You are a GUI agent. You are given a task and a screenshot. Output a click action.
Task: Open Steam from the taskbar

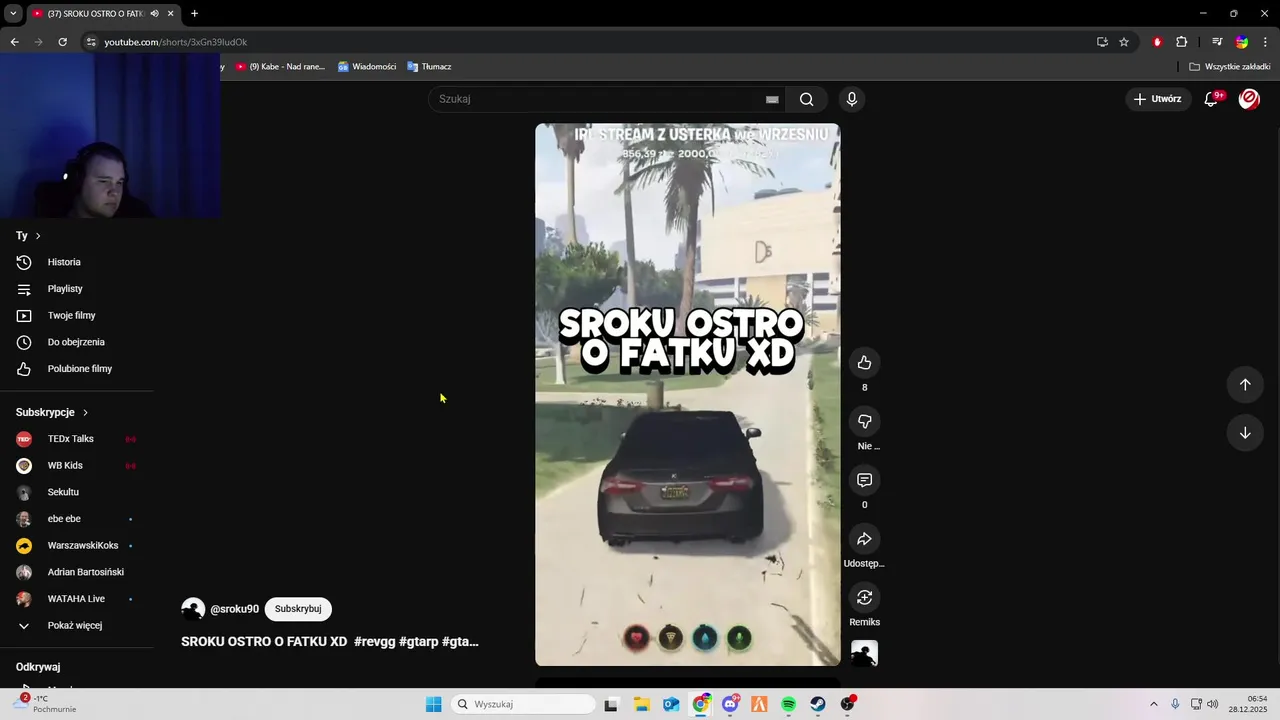(818, 704)
